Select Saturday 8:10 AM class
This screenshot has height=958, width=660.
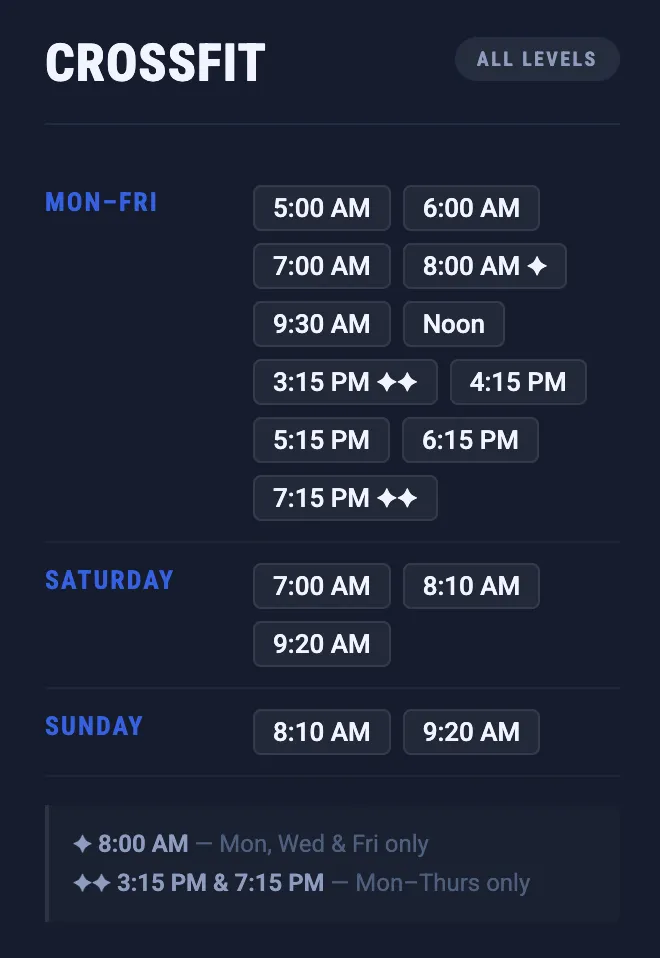471,586
